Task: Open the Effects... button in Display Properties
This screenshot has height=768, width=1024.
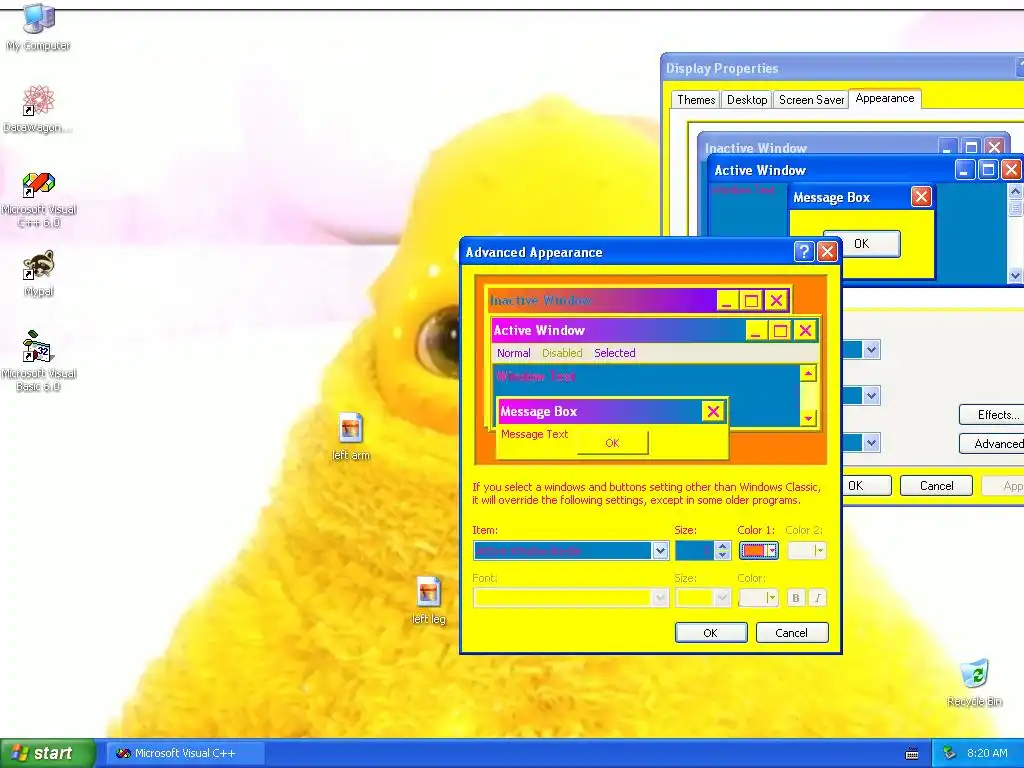Action: [x=991, y=415]
